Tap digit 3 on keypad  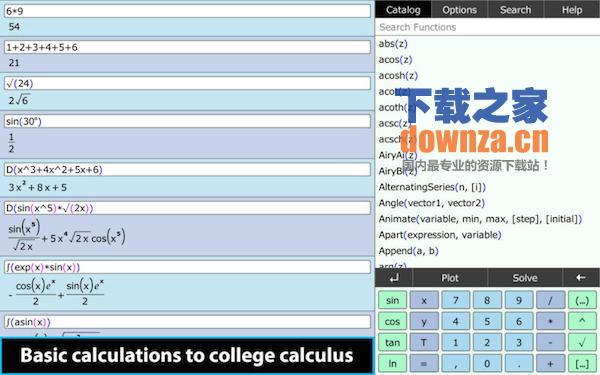click(519, 342)
